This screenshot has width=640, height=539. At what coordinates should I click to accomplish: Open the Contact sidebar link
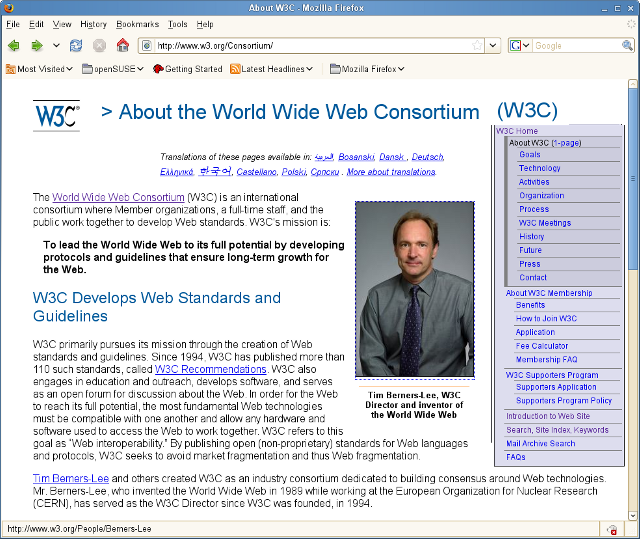(533, 277)
